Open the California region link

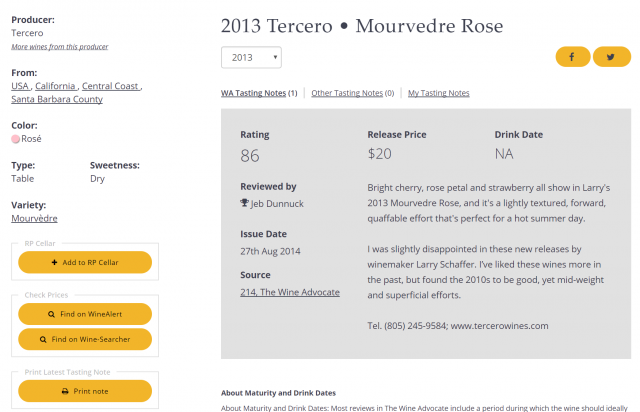(55, 86)
